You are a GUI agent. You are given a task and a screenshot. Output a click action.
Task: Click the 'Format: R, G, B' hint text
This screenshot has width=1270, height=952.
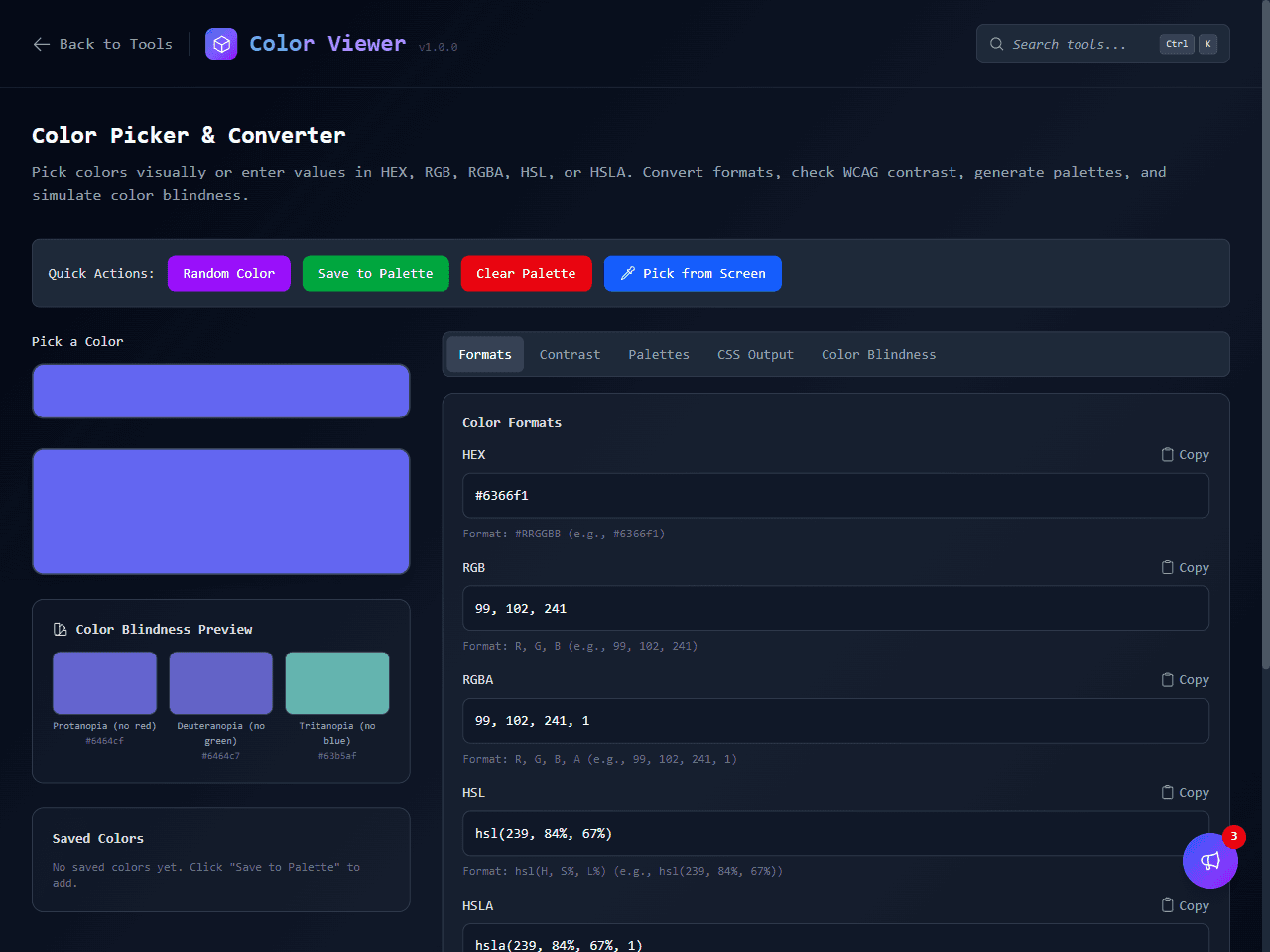(x=580, y=646)
